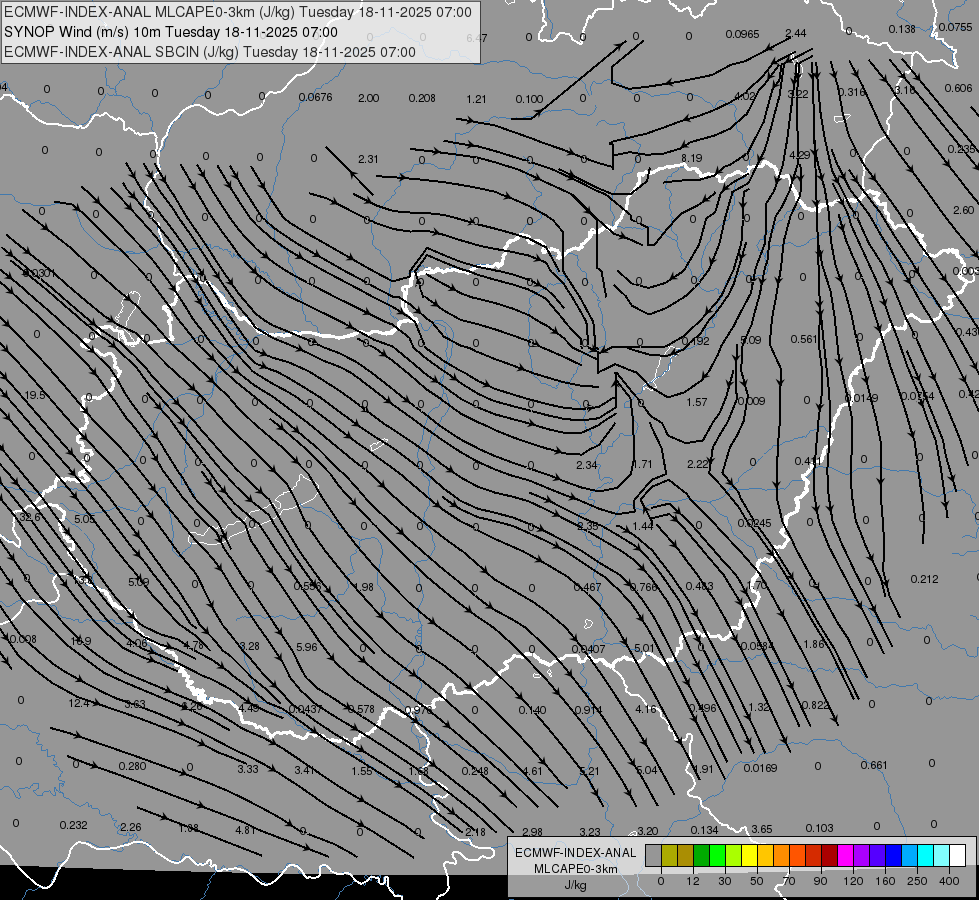The image size is (979, 900).
Task: Click the legend scale label 250
Action: click(917, 881)
